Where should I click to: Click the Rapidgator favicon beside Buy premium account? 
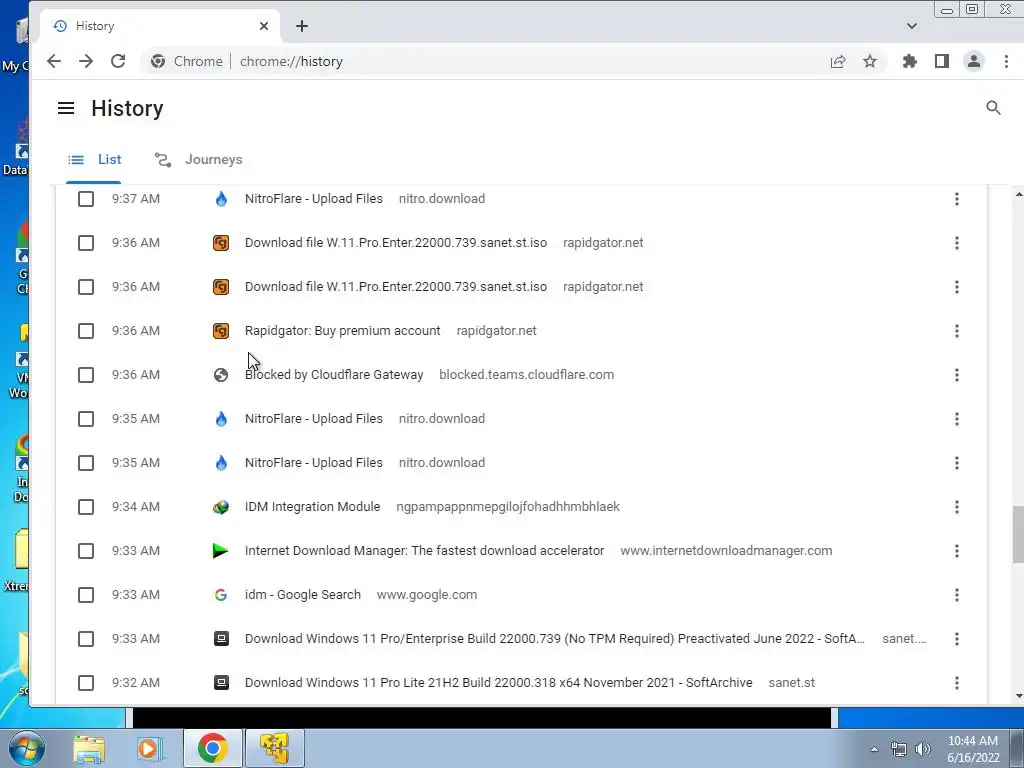click(x=221, y=331)
